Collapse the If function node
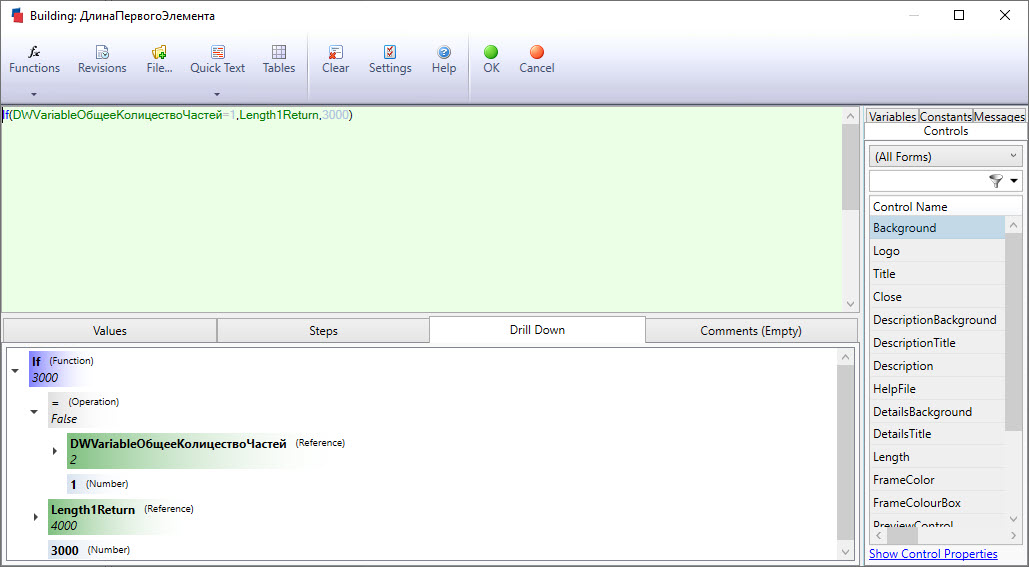The height and width of the screenshot is (567, 1029). click(x=15, y=371)
